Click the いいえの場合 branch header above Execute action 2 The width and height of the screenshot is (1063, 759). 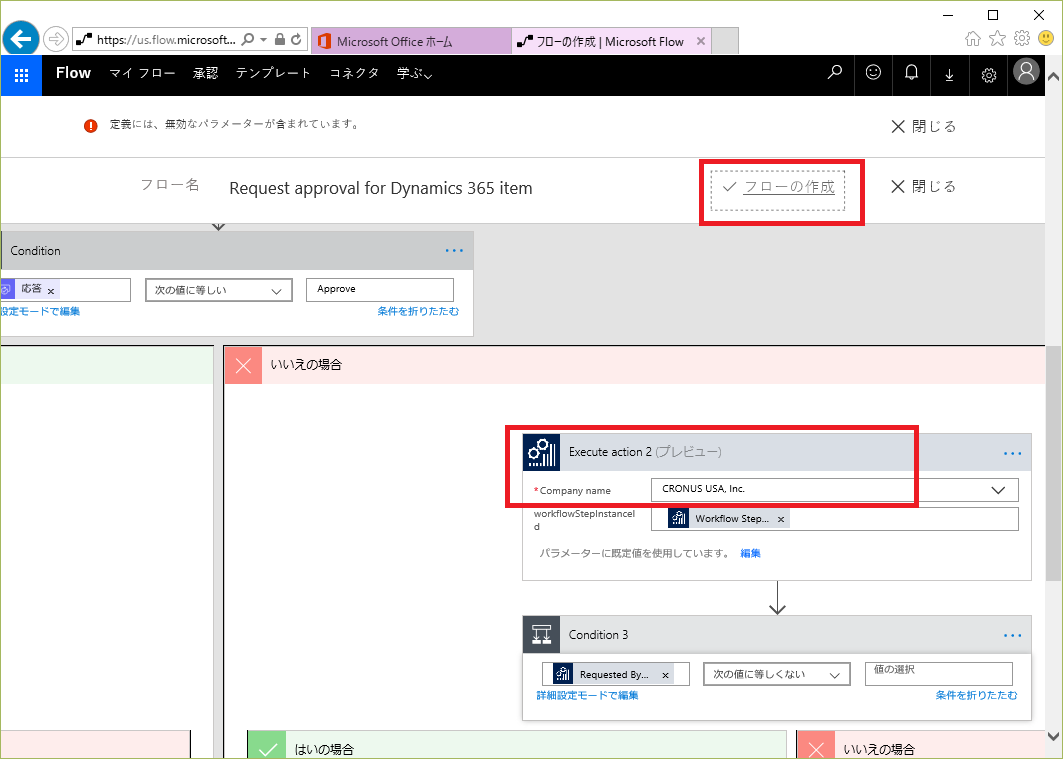634,365
